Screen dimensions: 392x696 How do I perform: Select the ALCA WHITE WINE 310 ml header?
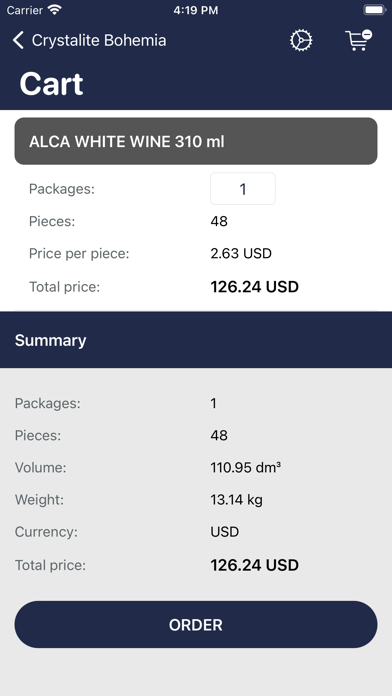tap(196, 141)
